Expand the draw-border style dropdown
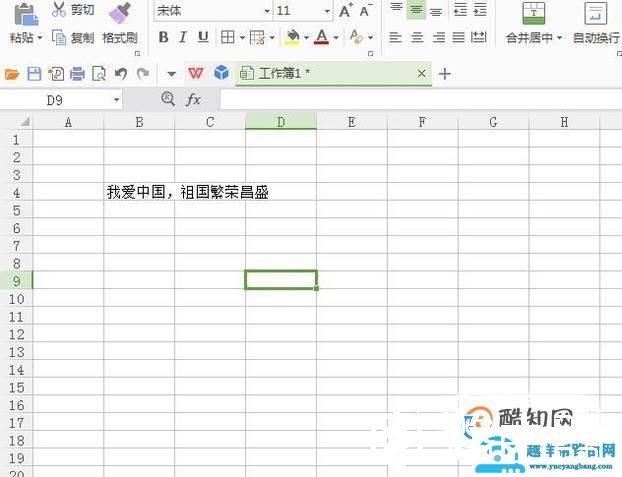The width and height of the screenshot is (622, 477). (x=272, y=38)
